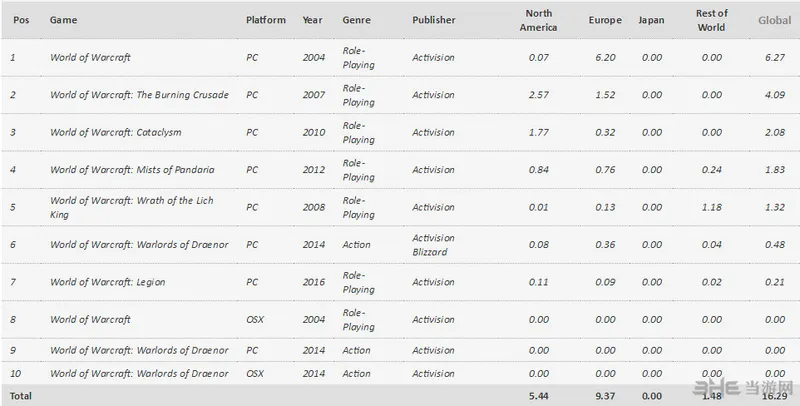Click the North America column header
The image size is (800, 406).
point(538,20)
